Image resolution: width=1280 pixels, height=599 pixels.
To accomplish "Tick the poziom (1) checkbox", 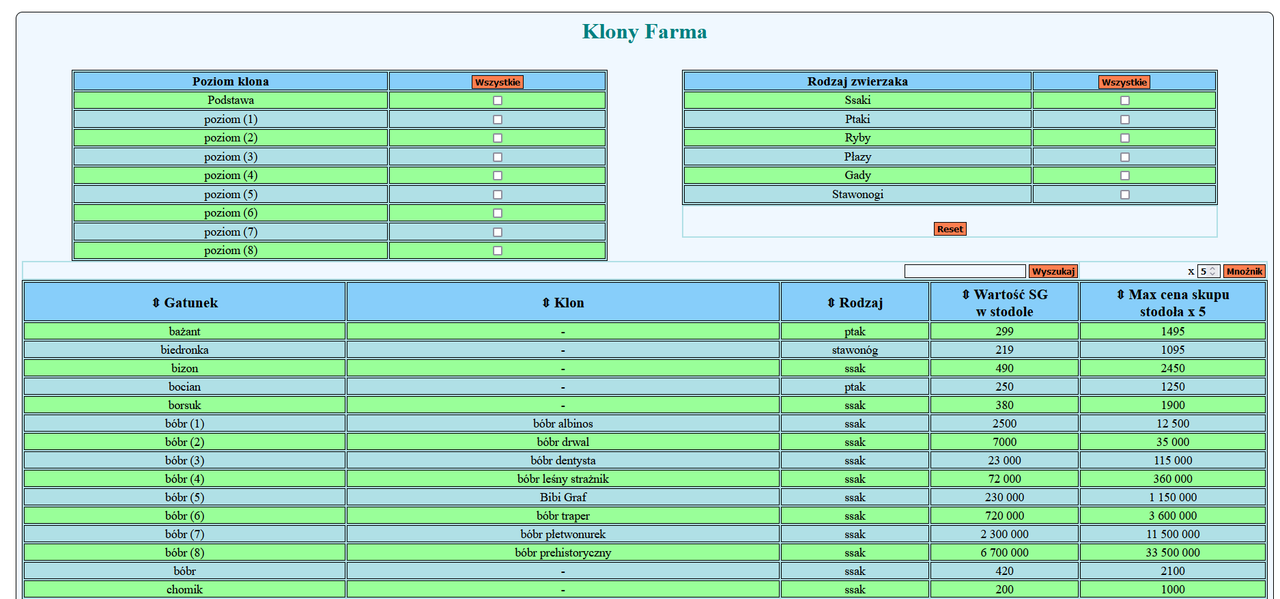I will pos(498,119).
